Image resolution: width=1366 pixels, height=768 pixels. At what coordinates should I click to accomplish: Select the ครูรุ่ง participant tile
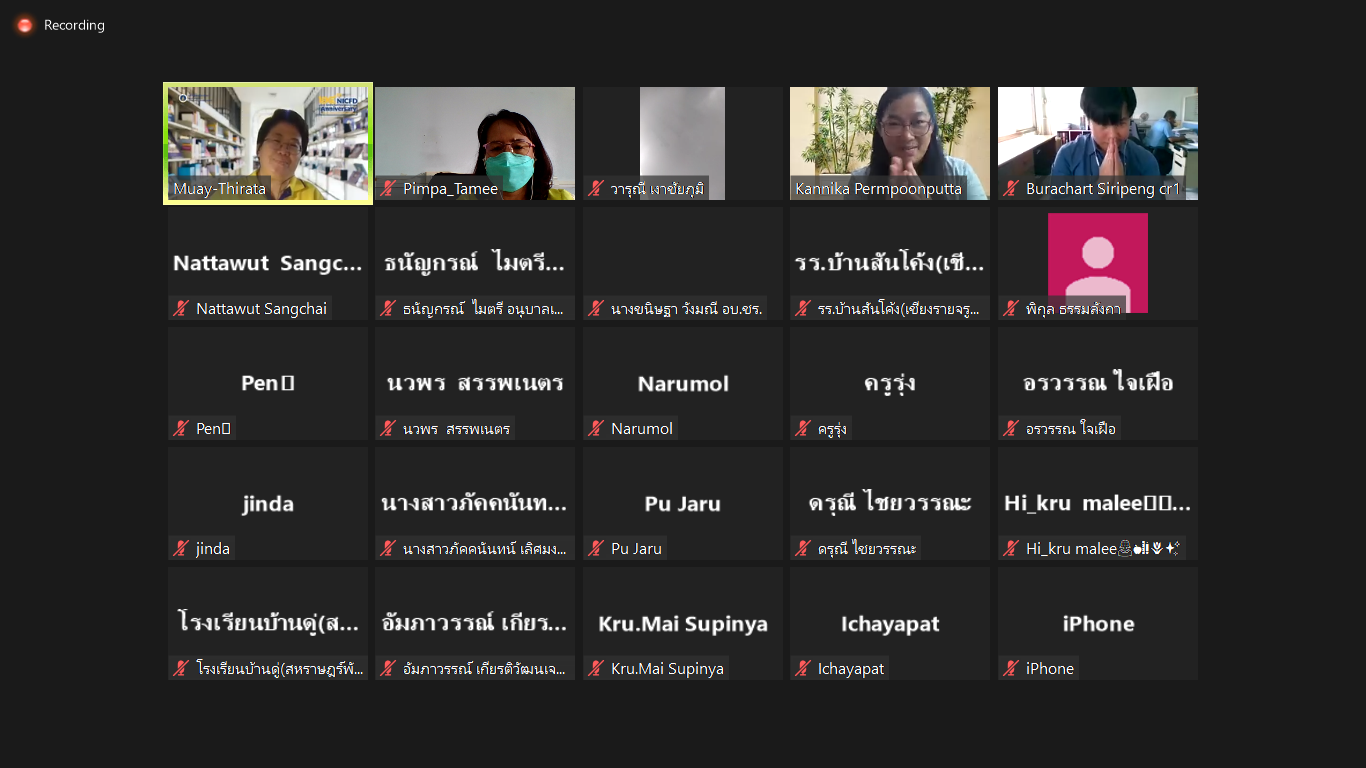pyautogui.click(x=889, y=384)
